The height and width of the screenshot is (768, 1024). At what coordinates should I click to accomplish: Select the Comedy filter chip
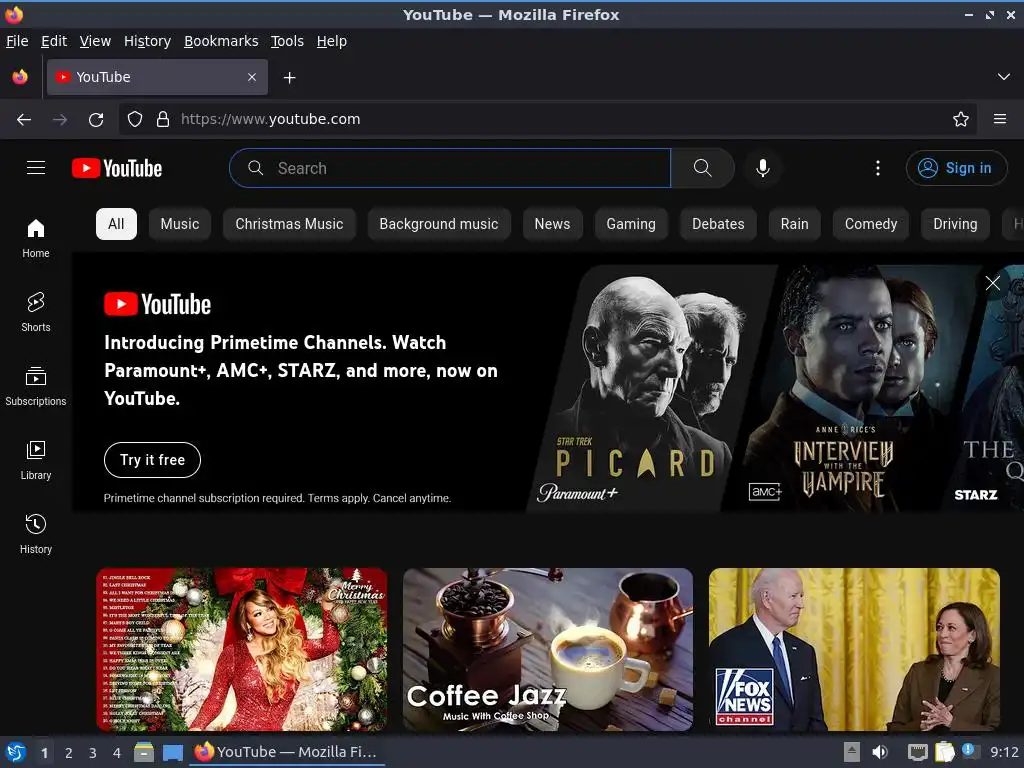(x=871, y=224)
